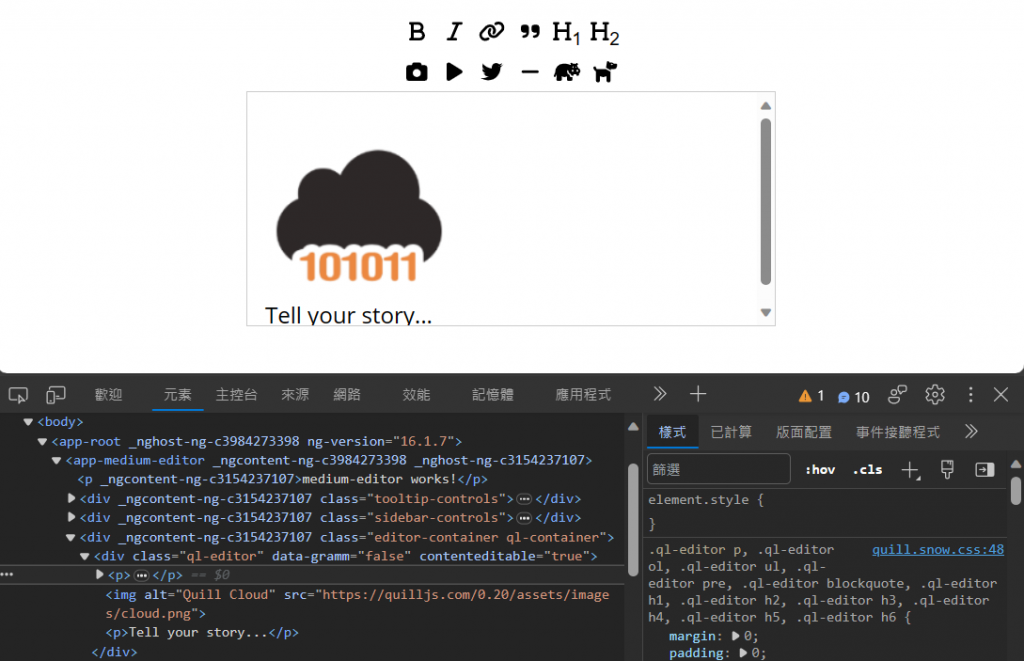Open the add tool plus icon in DevTools
Viewport: 1024px width, 661px height.
point(698,394)
